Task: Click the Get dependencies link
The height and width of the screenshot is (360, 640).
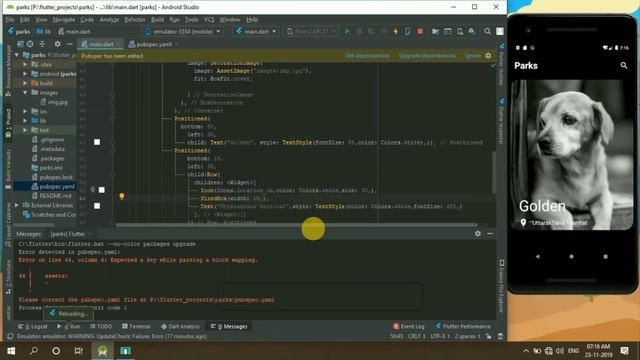Action: click(x=367, y=56)
